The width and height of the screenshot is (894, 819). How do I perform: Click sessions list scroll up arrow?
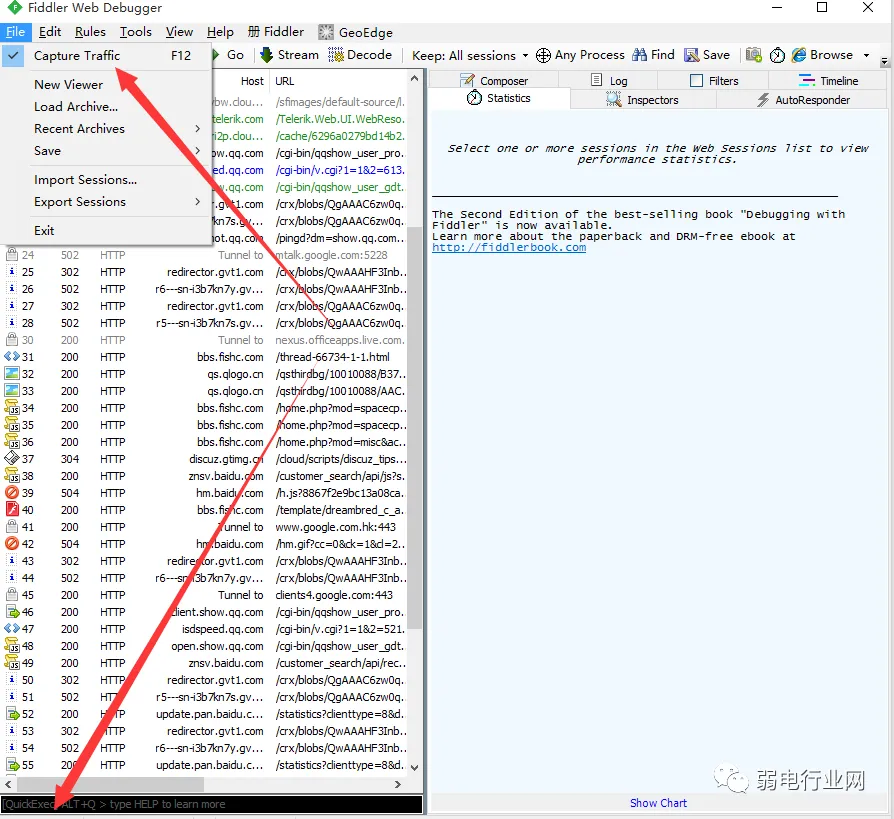(x=415, y=79)
